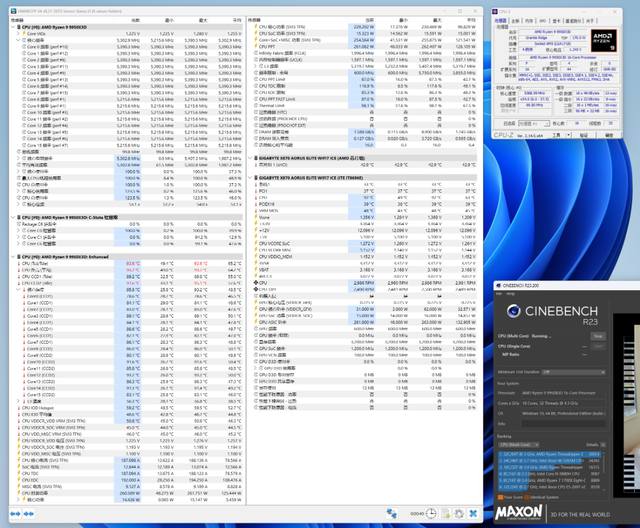Select ranking entry 4. 8C/16T Intel Core i9-9880H

click(549, 474)
